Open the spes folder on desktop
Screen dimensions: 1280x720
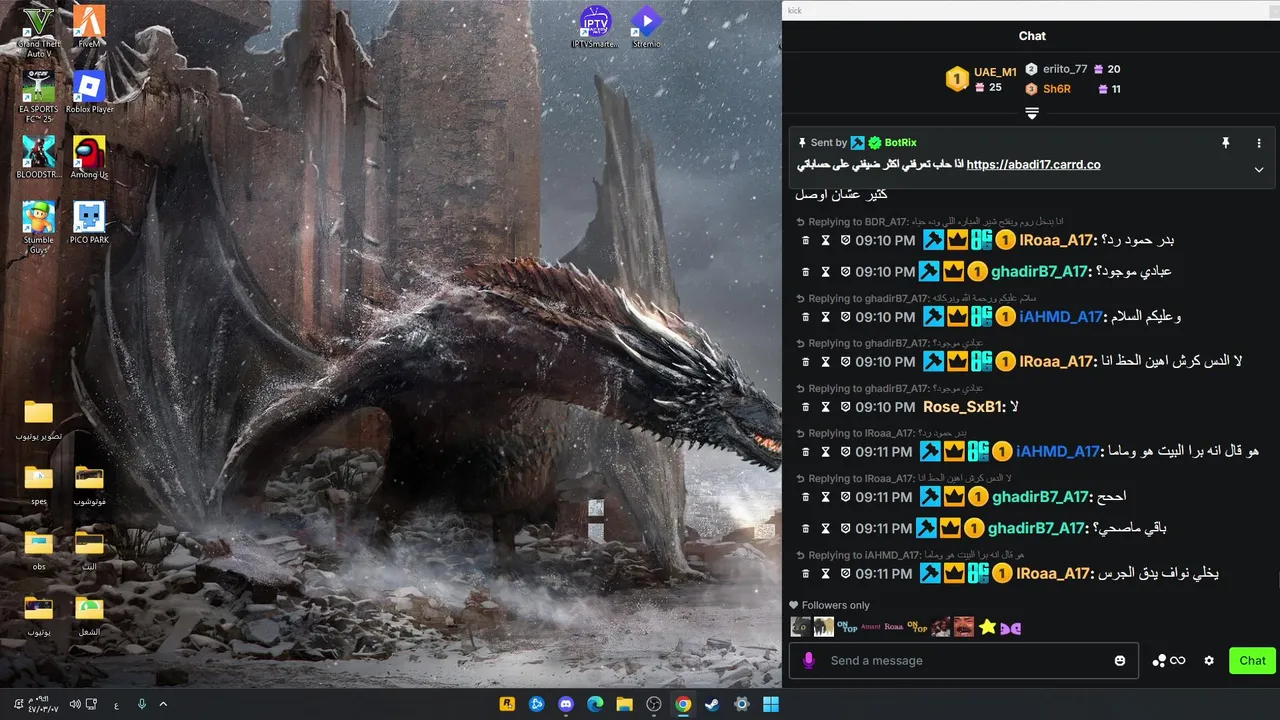(38, 486)
